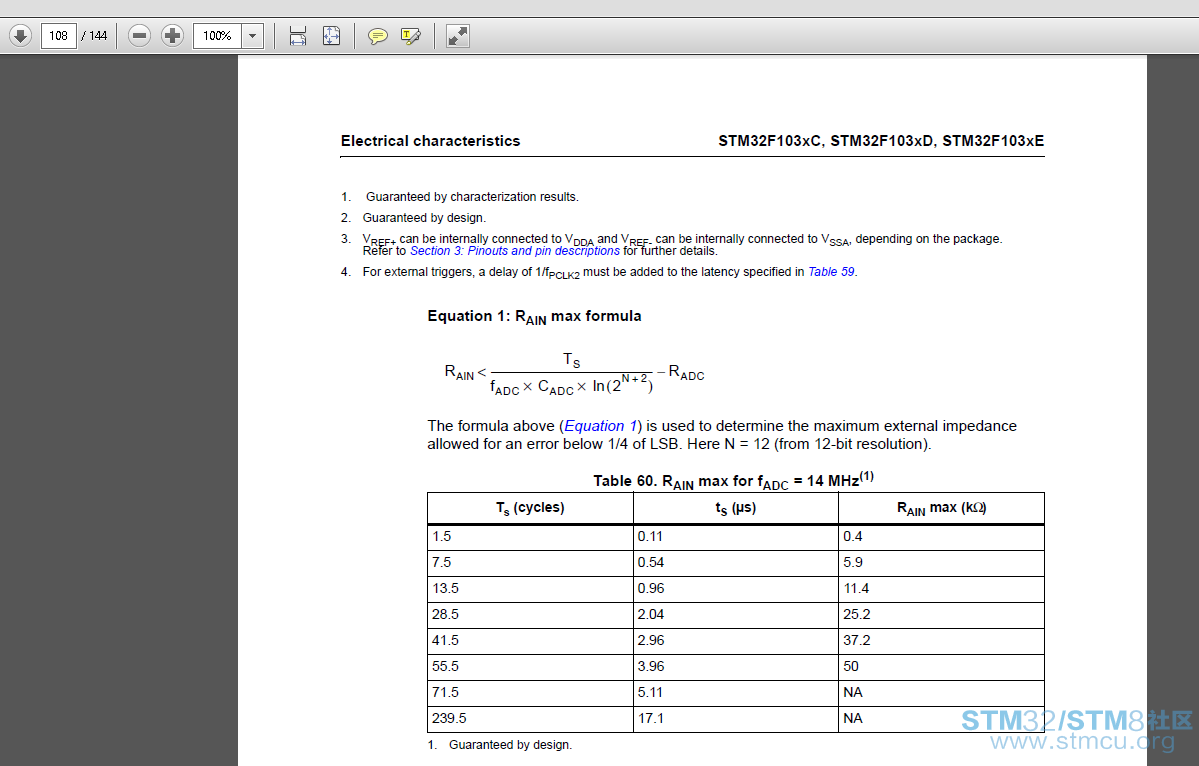The height and width of the screenshot is (766, 1199).
Task: Click footnote 4 about external triggers
Action: point(600,272)
